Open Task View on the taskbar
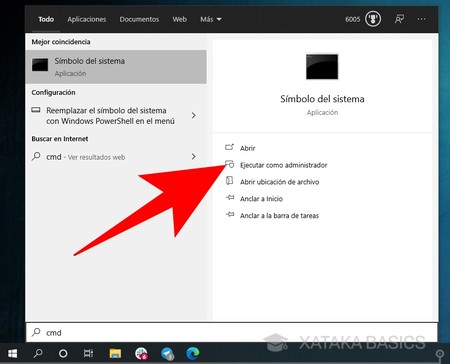 click(88, 353)
